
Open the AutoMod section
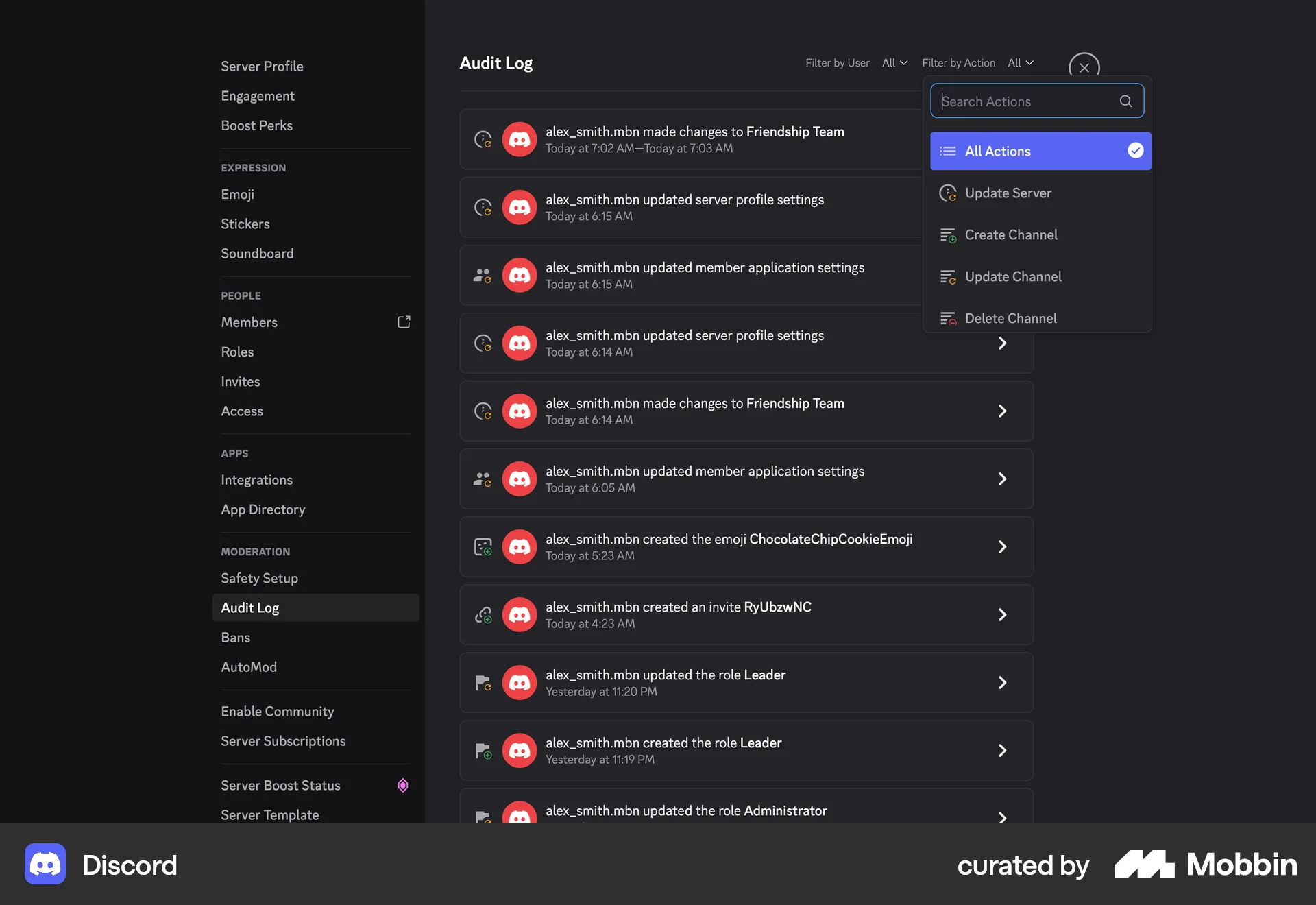pyautogui.click(x=249, y=666)
